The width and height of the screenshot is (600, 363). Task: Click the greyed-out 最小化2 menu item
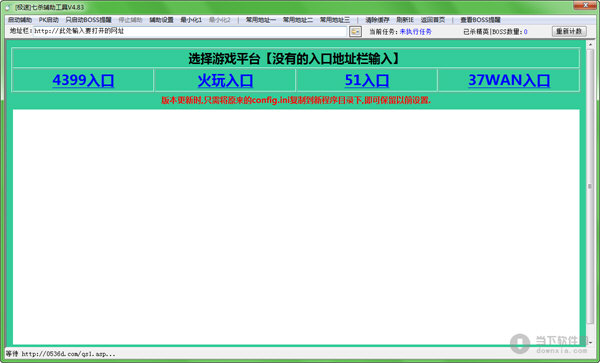[x=220, y=20]
